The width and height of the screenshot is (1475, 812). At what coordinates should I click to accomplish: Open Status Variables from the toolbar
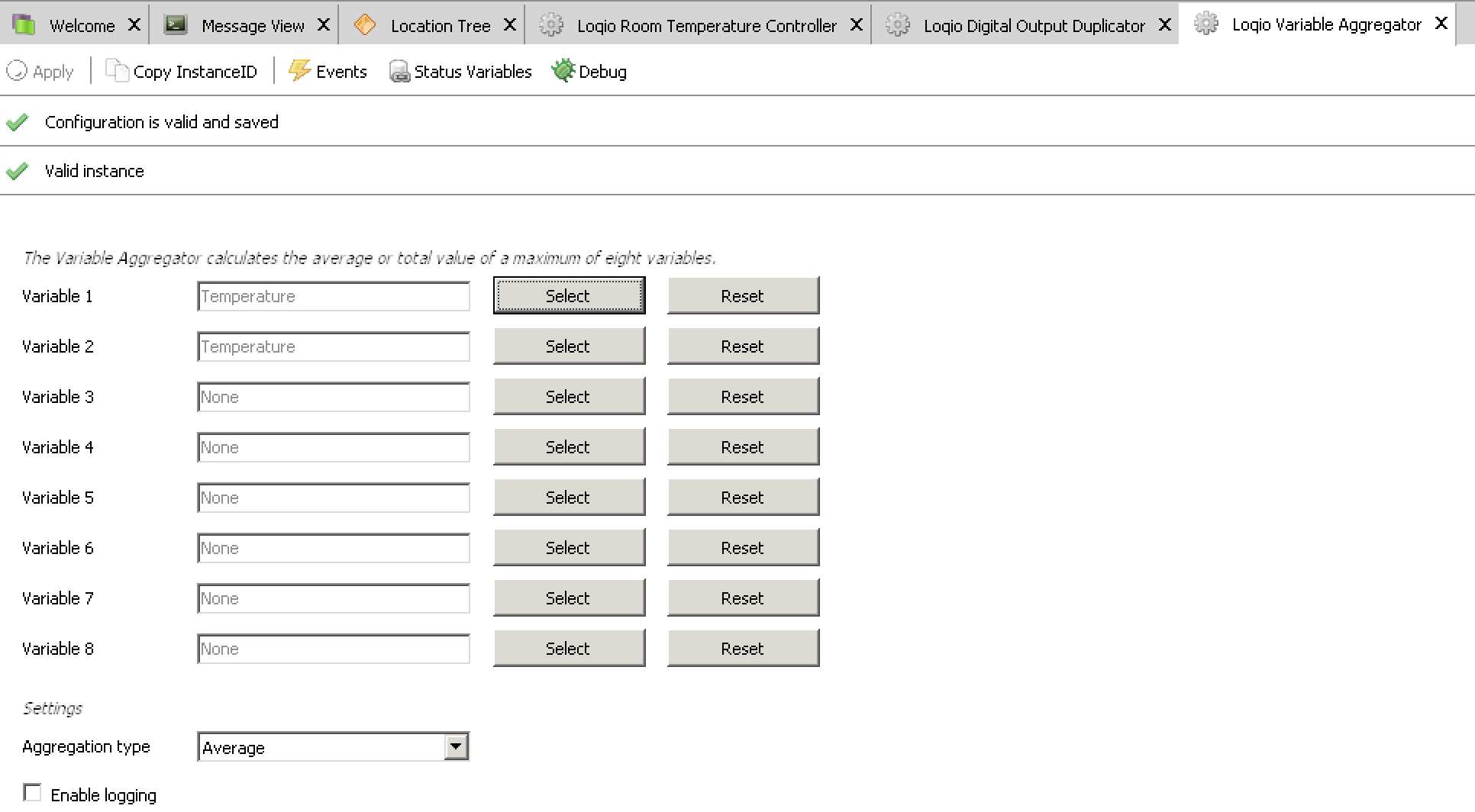tap(461, 72)
